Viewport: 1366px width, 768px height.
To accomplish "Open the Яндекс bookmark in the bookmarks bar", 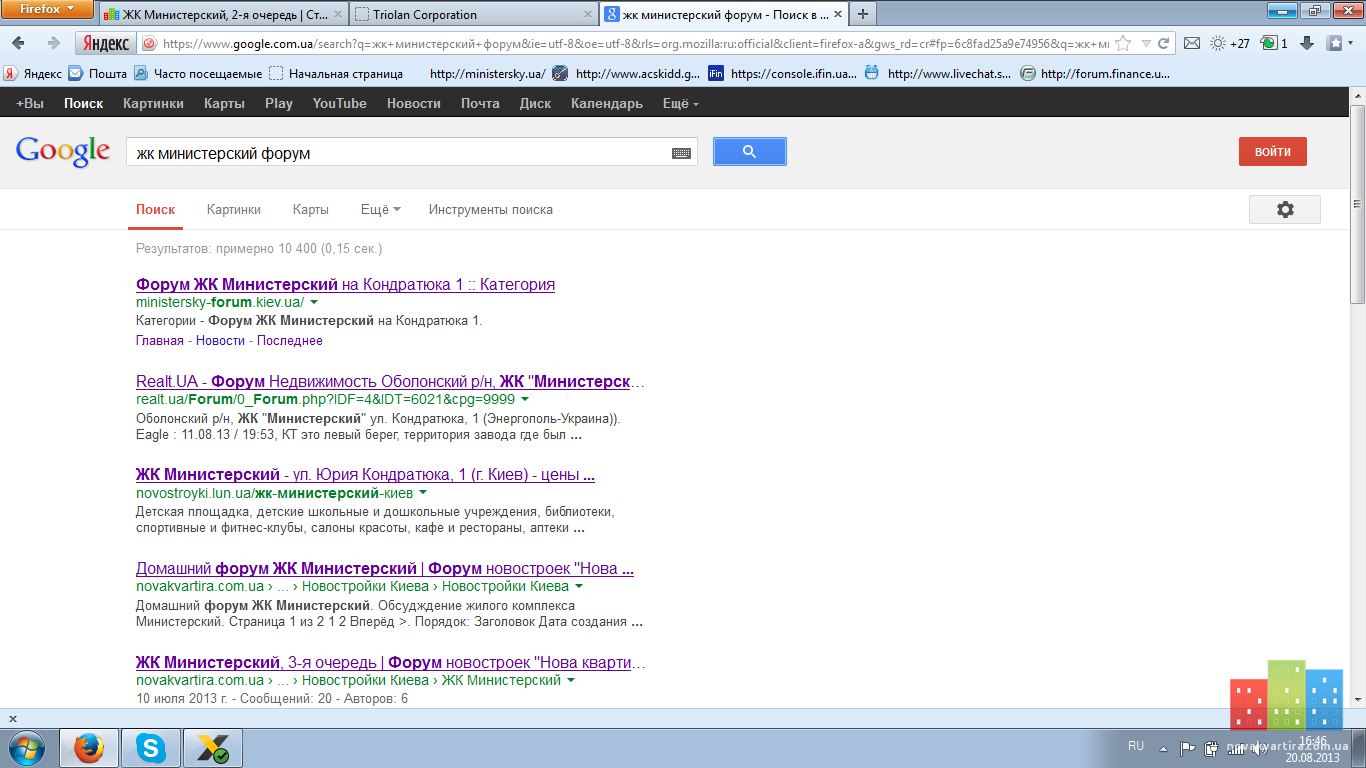I will coord(32,73).
